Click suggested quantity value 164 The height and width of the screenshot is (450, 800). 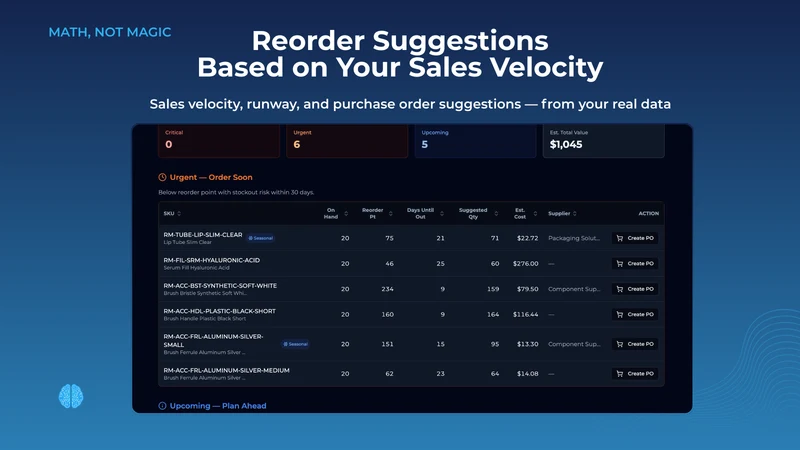[x=493, y=315]
